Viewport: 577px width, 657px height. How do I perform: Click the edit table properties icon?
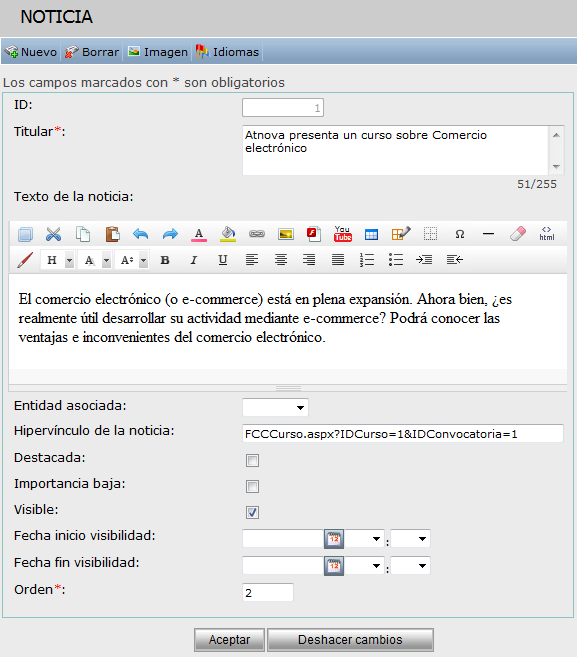[401, 234]
